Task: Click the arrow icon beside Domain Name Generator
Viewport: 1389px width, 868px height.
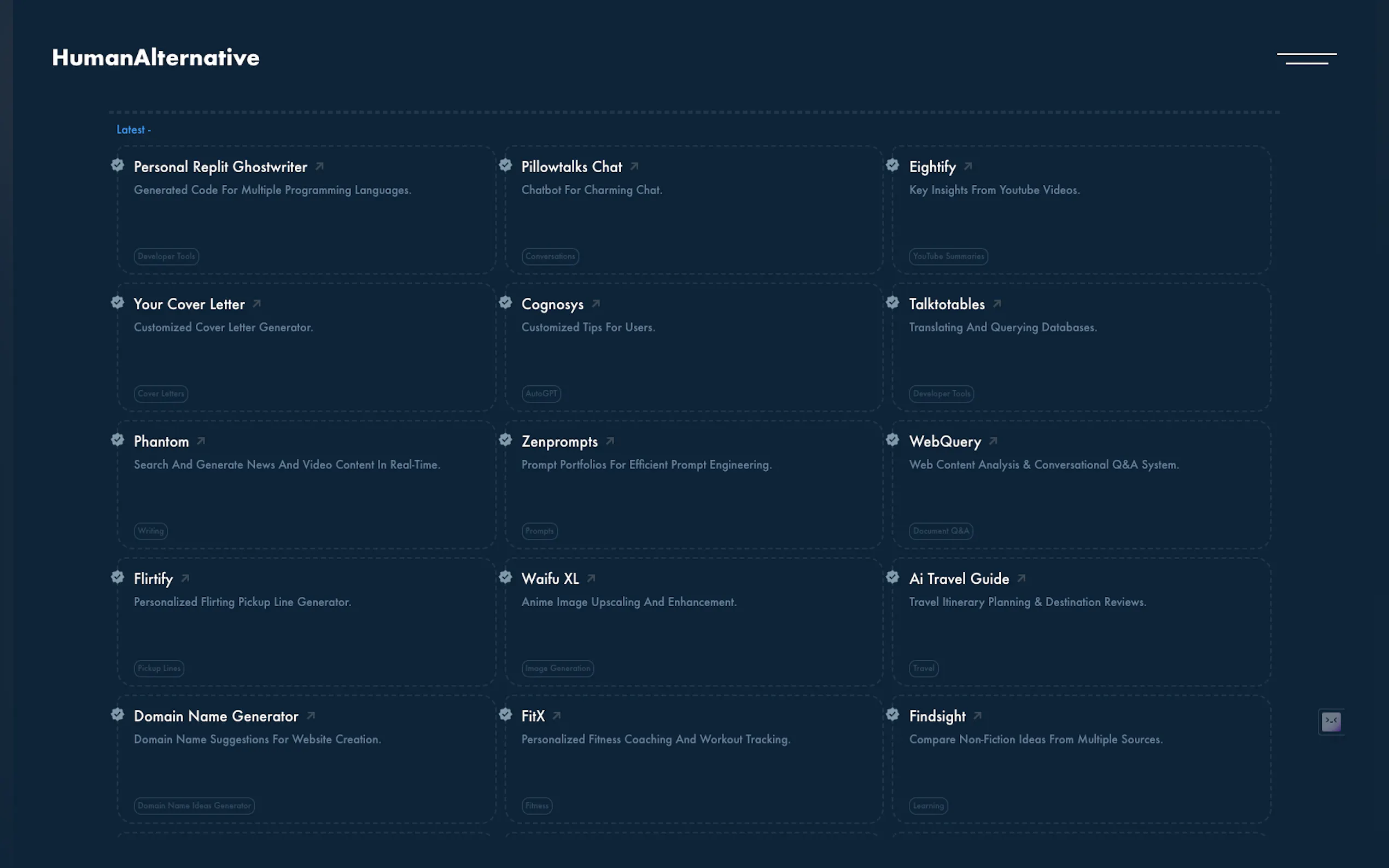Action: point(311,716)
